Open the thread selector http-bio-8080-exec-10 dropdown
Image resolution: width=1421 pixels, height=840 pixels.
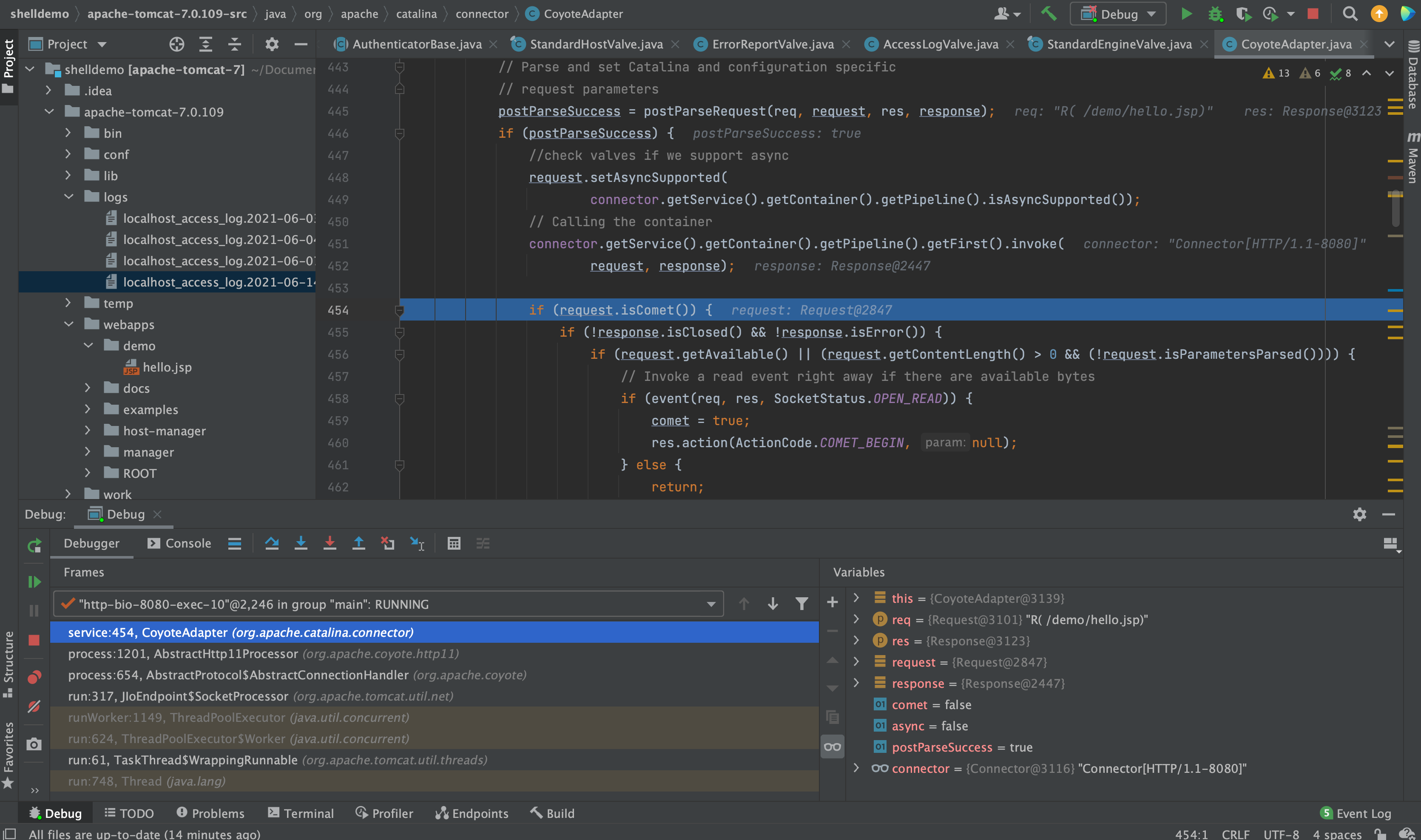(388, 604)
